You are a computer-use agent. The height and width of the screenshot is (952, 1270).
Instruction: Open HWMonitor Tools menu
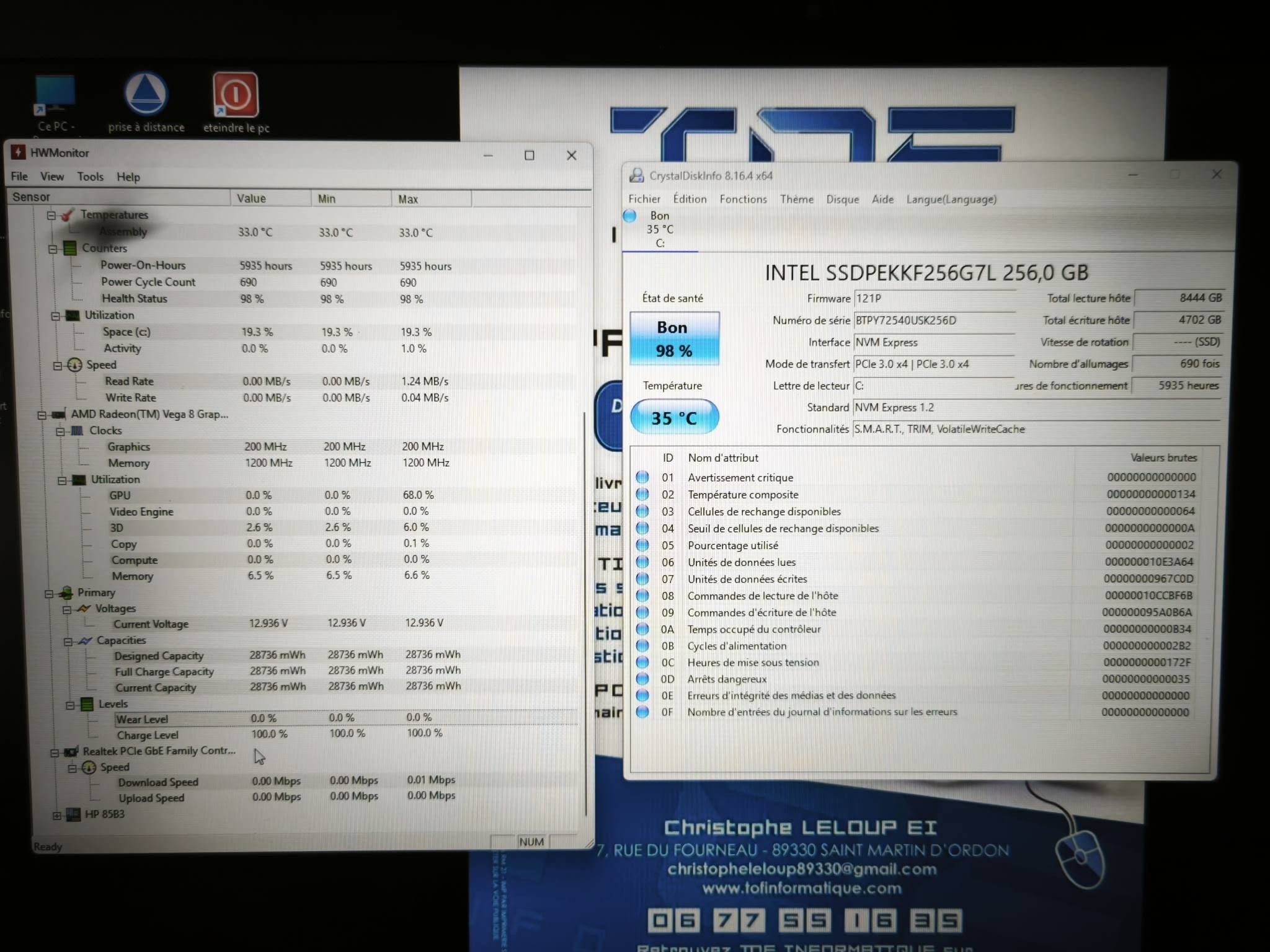click(91, 177)
